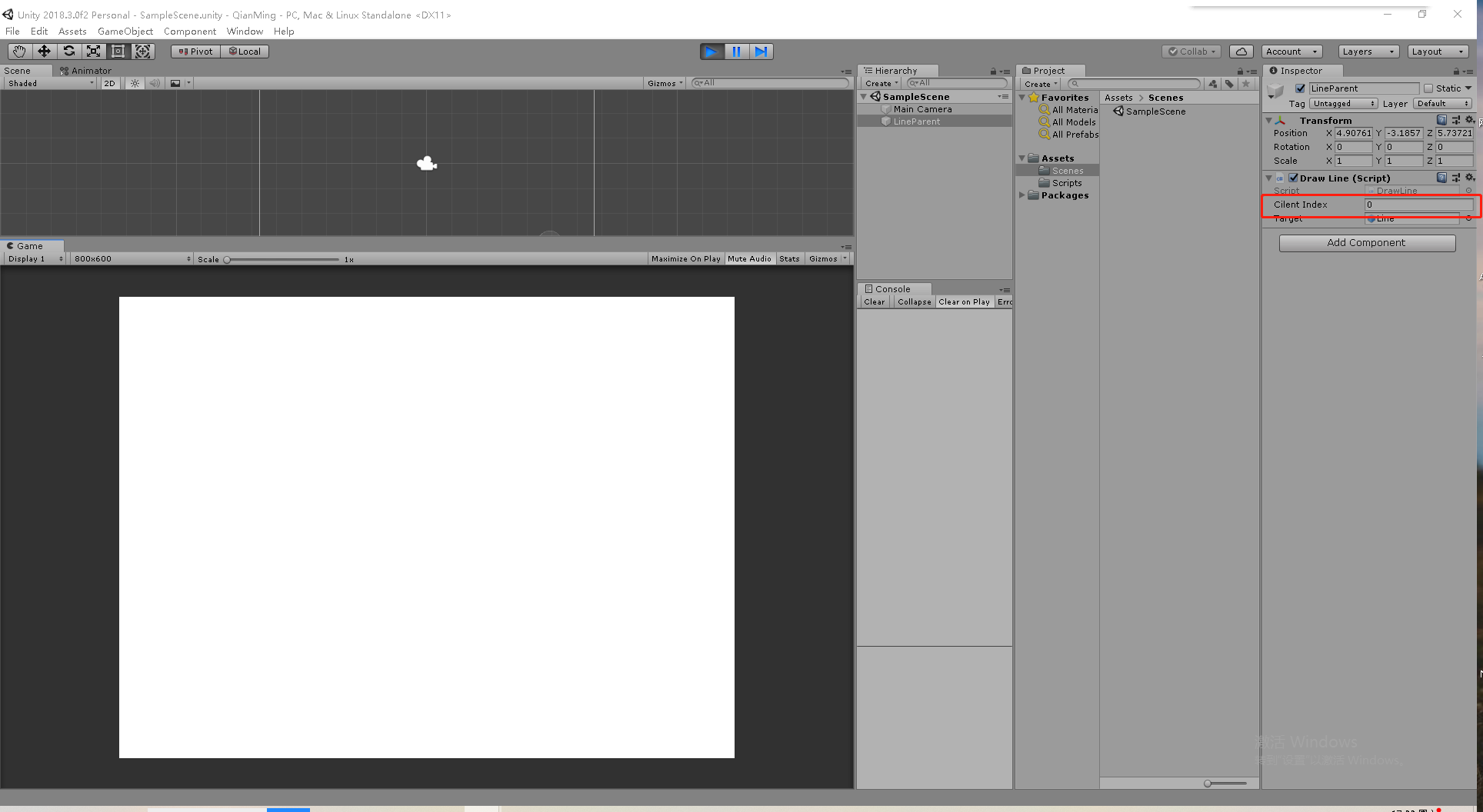Click the Hierarchy lock icon
Image resolution: width=1483 pixels, height=812 pixels.
click(993, 72)
